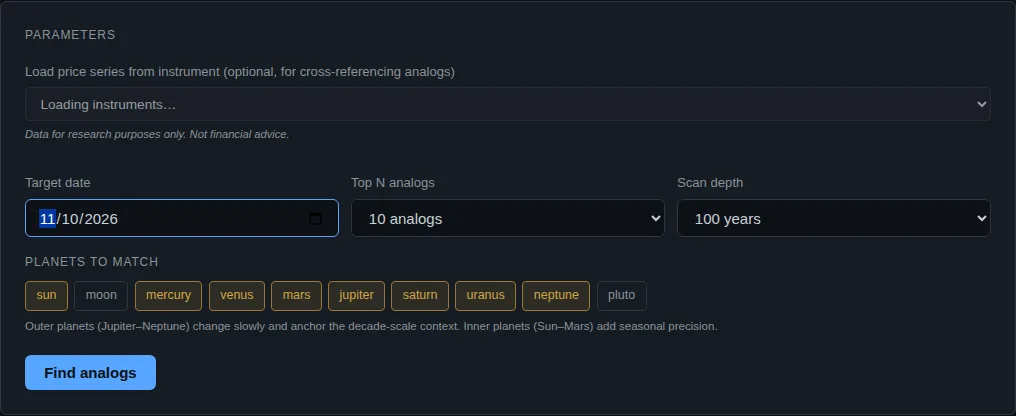Click the PARAMETERS heading
1016x416 pixels.
(70, 35)
